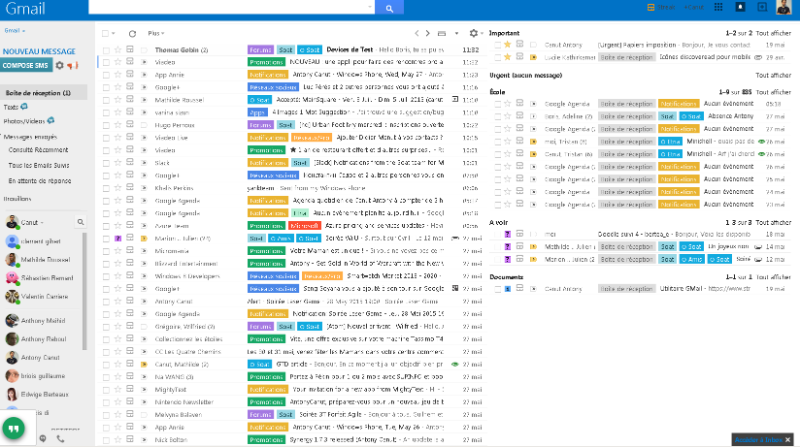Expand the small Gmail dropdown under the logo
The image size is (800, 447).
pos(15,31)
